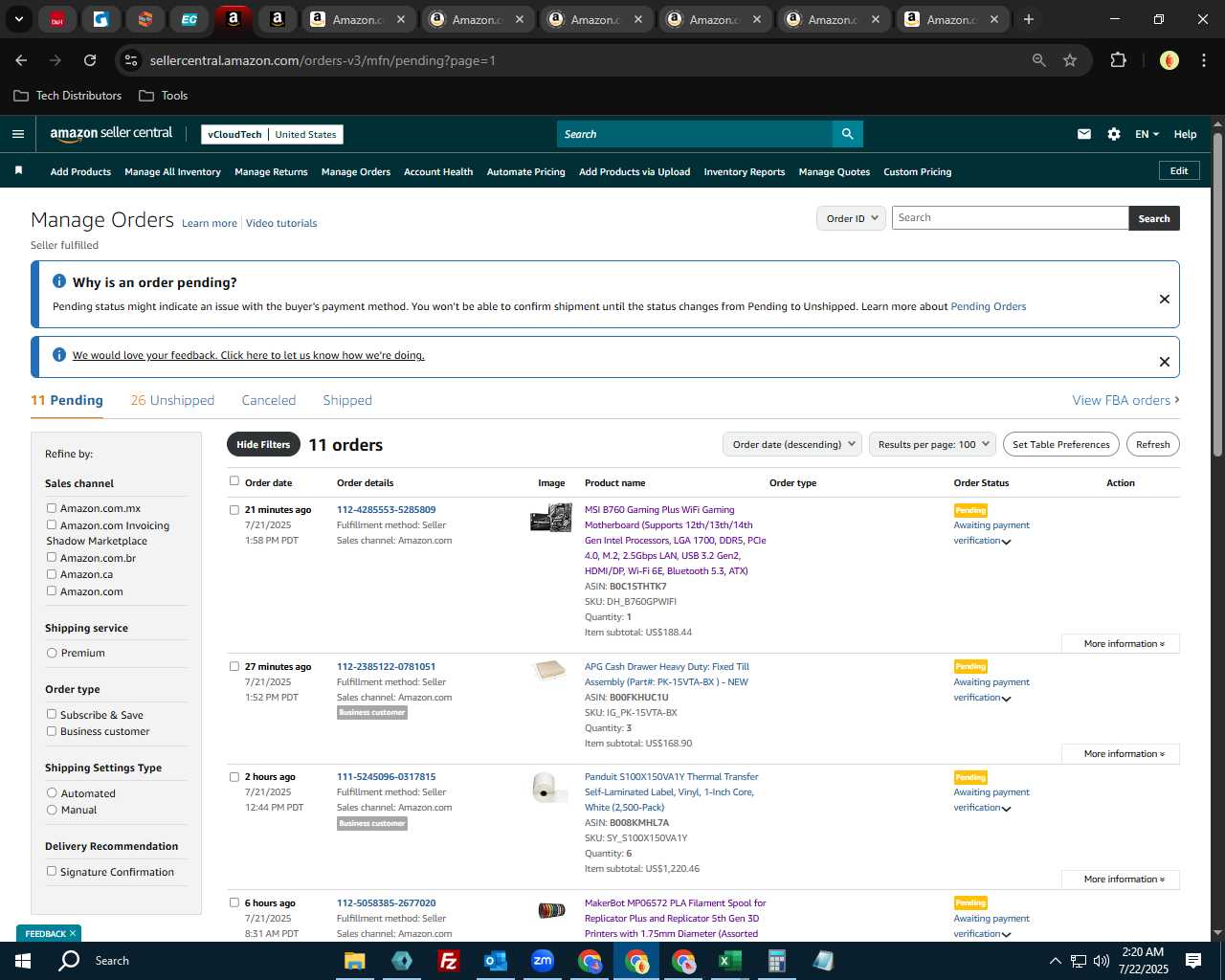
Task: Open the messages envelope icon
Action: (x=1084, y=134)
